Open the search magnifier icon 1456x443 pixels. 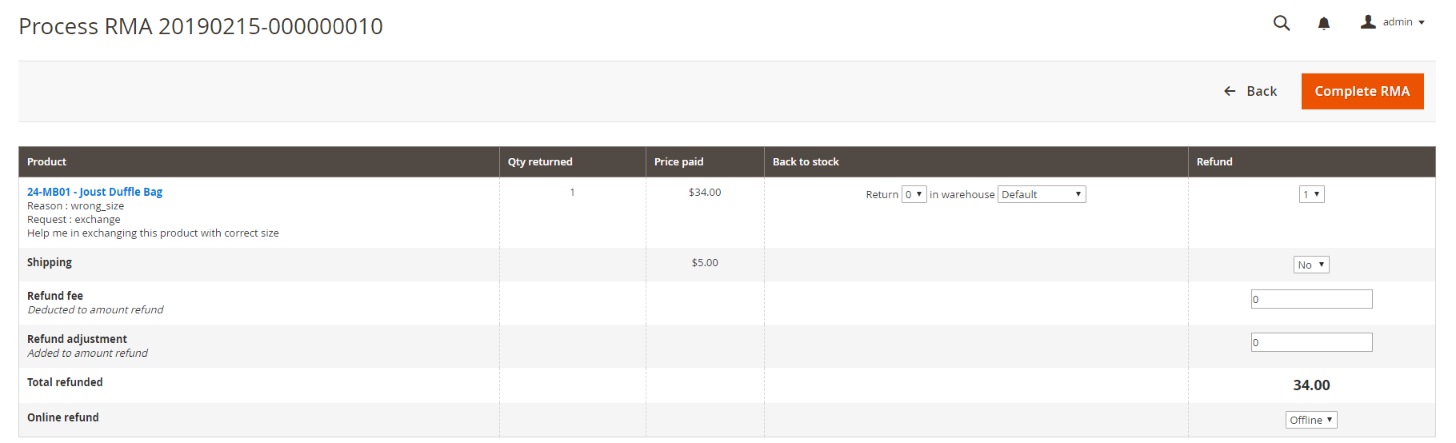point(1281,23)
